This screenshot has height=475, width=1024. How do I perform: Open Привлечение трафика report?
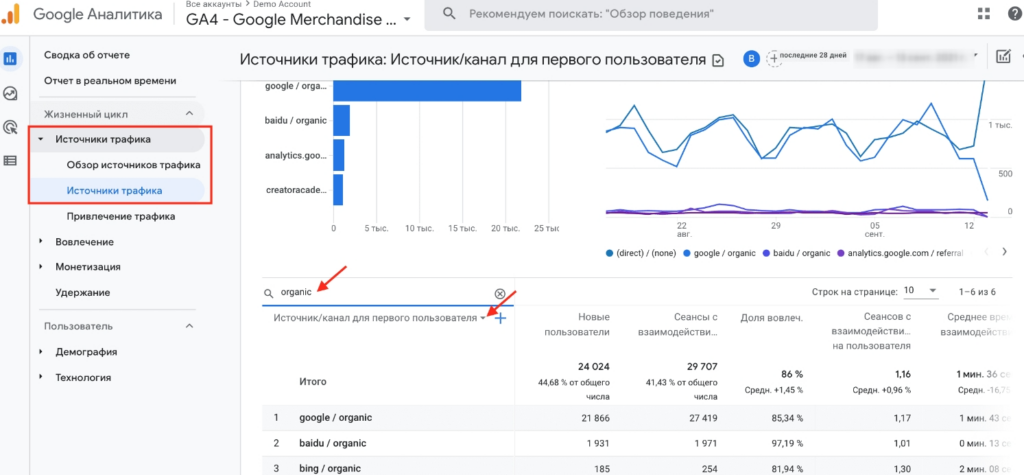(x=121, y=216)
